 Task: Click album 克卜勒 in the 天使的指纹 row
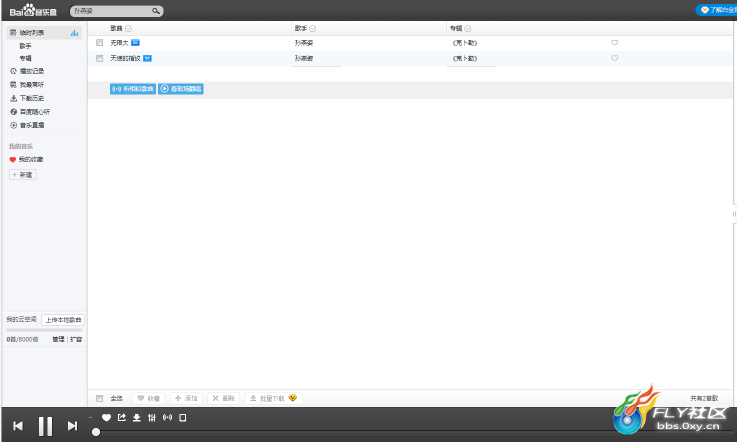pos(465,58)
